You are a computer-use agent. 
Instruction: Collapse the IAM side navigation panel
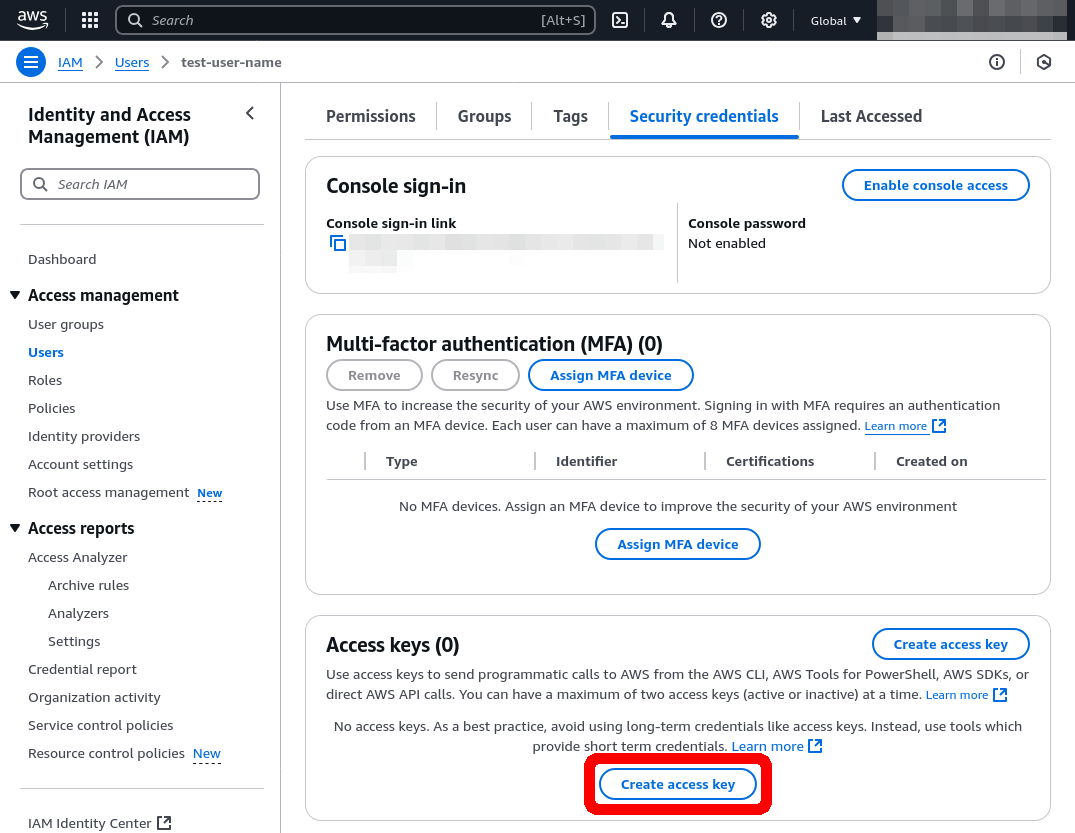coord(250,113)
